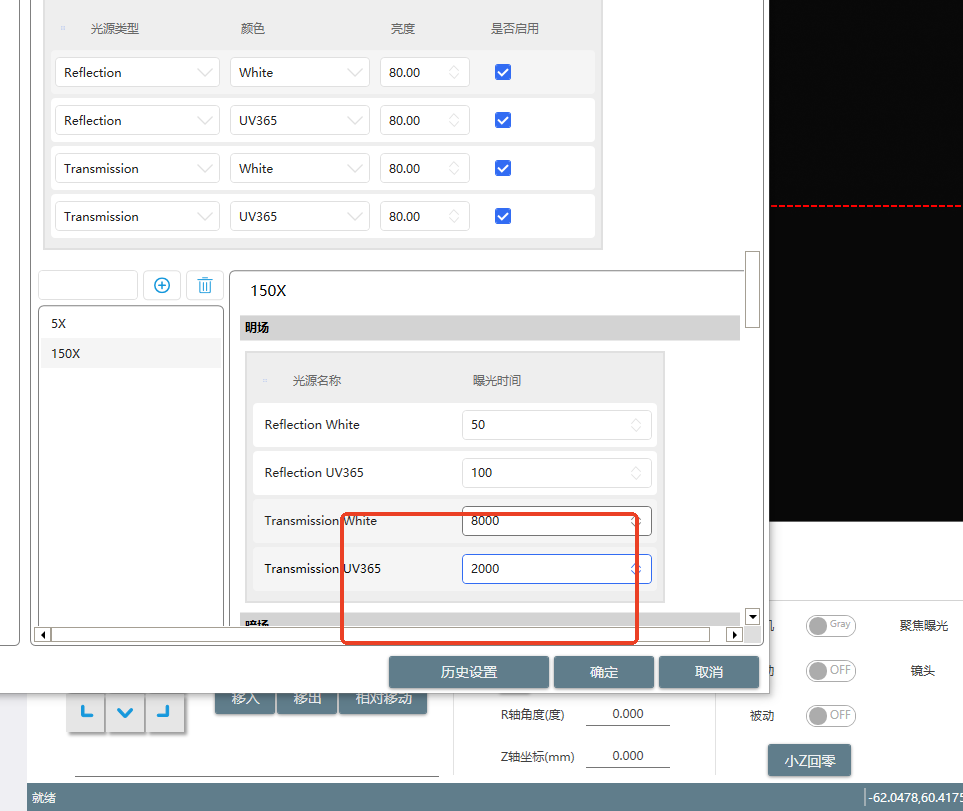Click the 历史设置 button
This screenshot has height=811, width=963.
[x=469, y=672]
